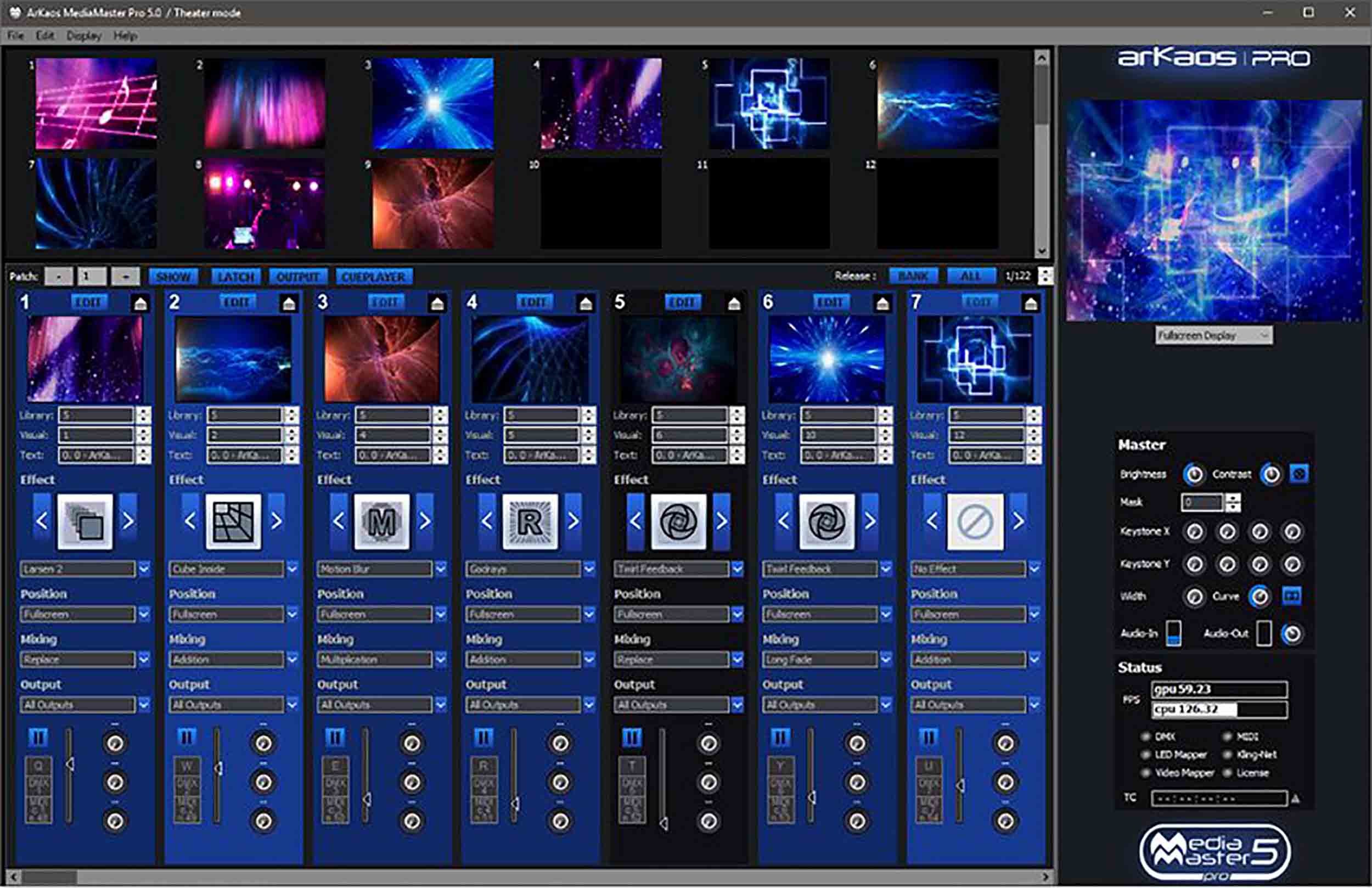
Task: Toggle pause on layer 1 playback
Action: click(x=38, y=737)
